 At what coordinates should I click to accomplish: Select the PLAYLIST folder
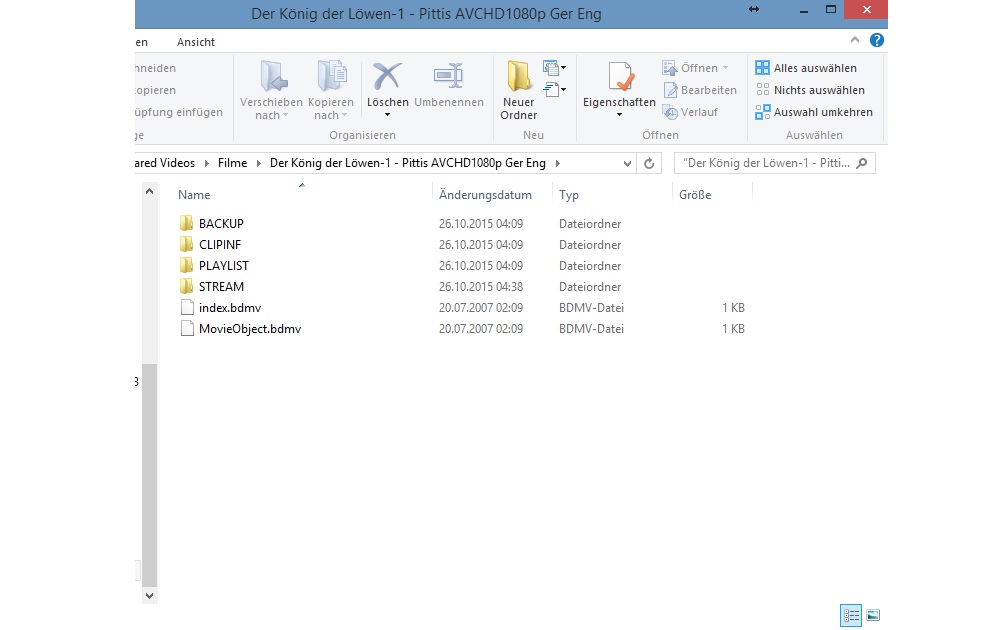click(x=223, y=266)
